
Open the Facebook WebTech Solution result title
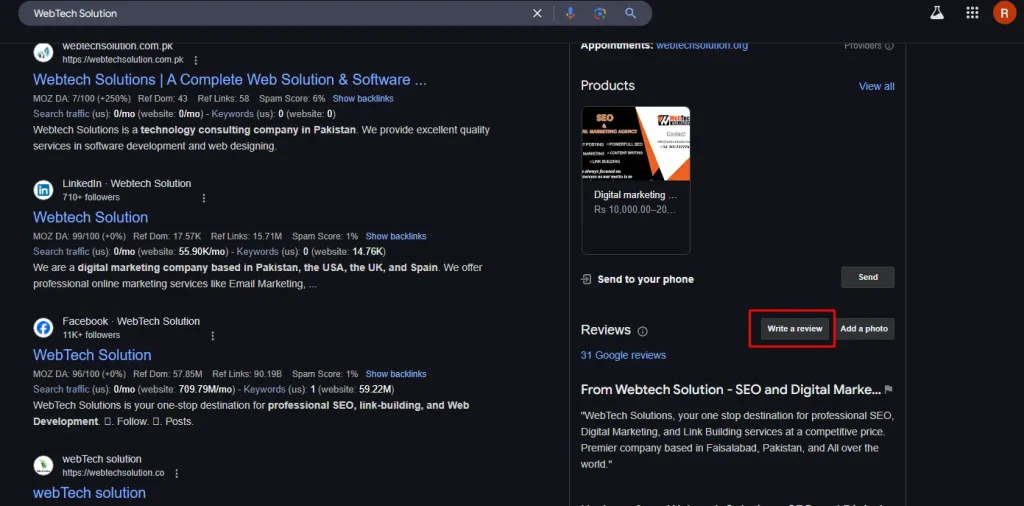92,355
